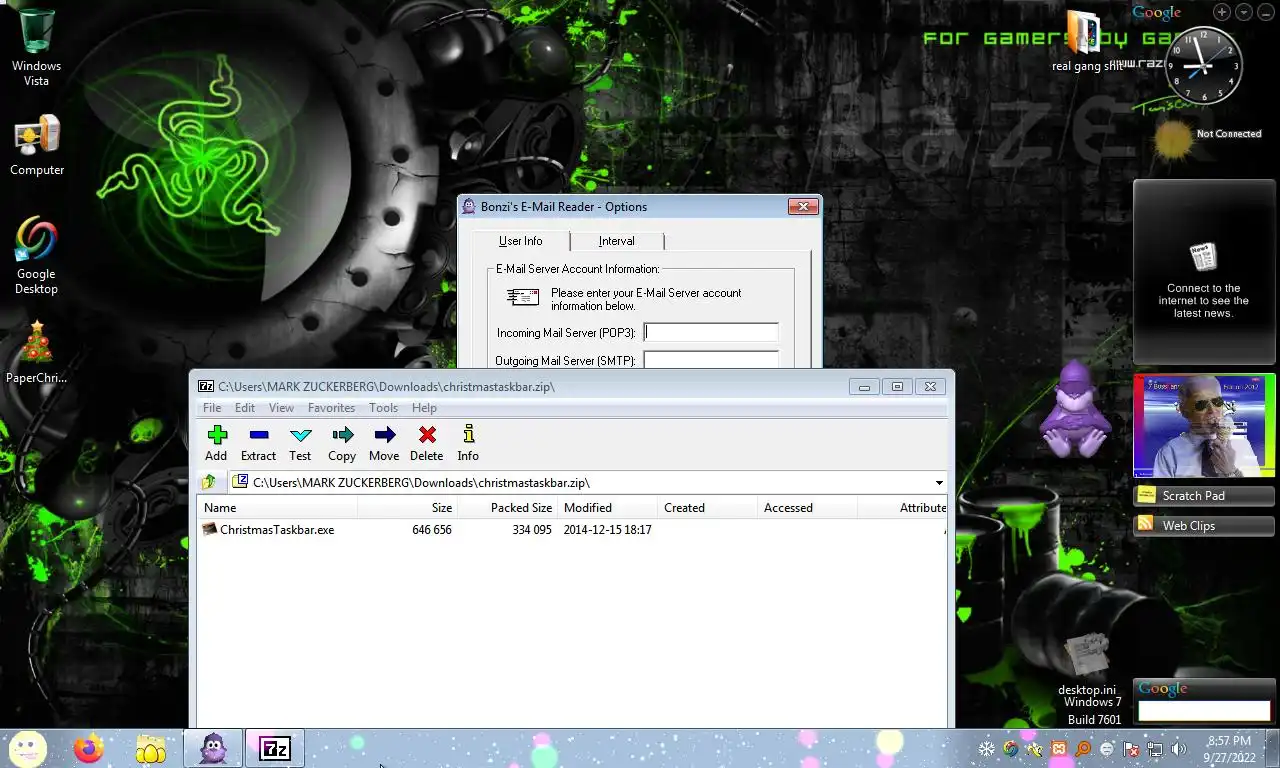Open the Help menu in 7-Zip
The image size is (1280, 768).
424,408
